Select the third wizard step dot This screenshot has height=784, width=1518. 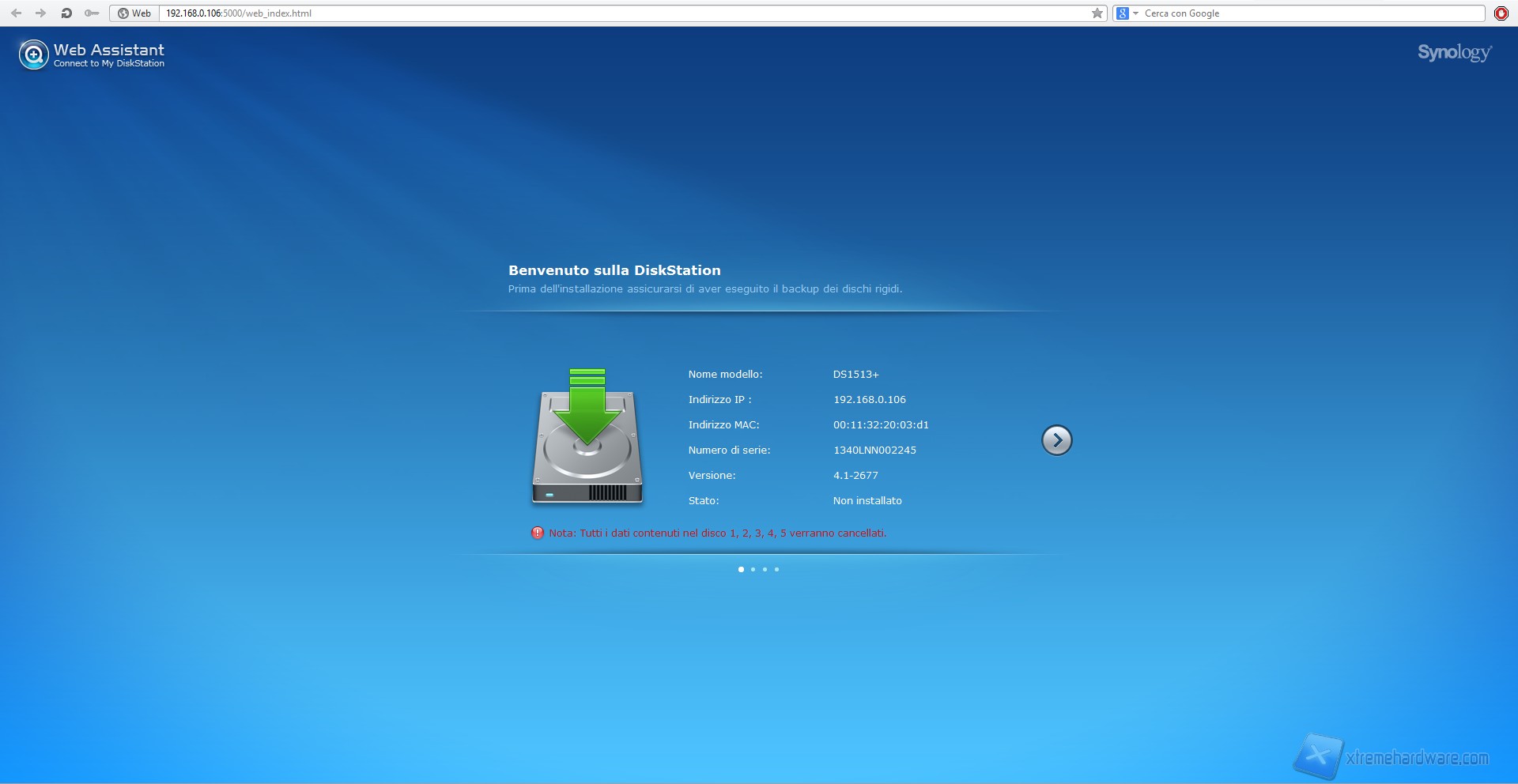click(x=765, y=569)
